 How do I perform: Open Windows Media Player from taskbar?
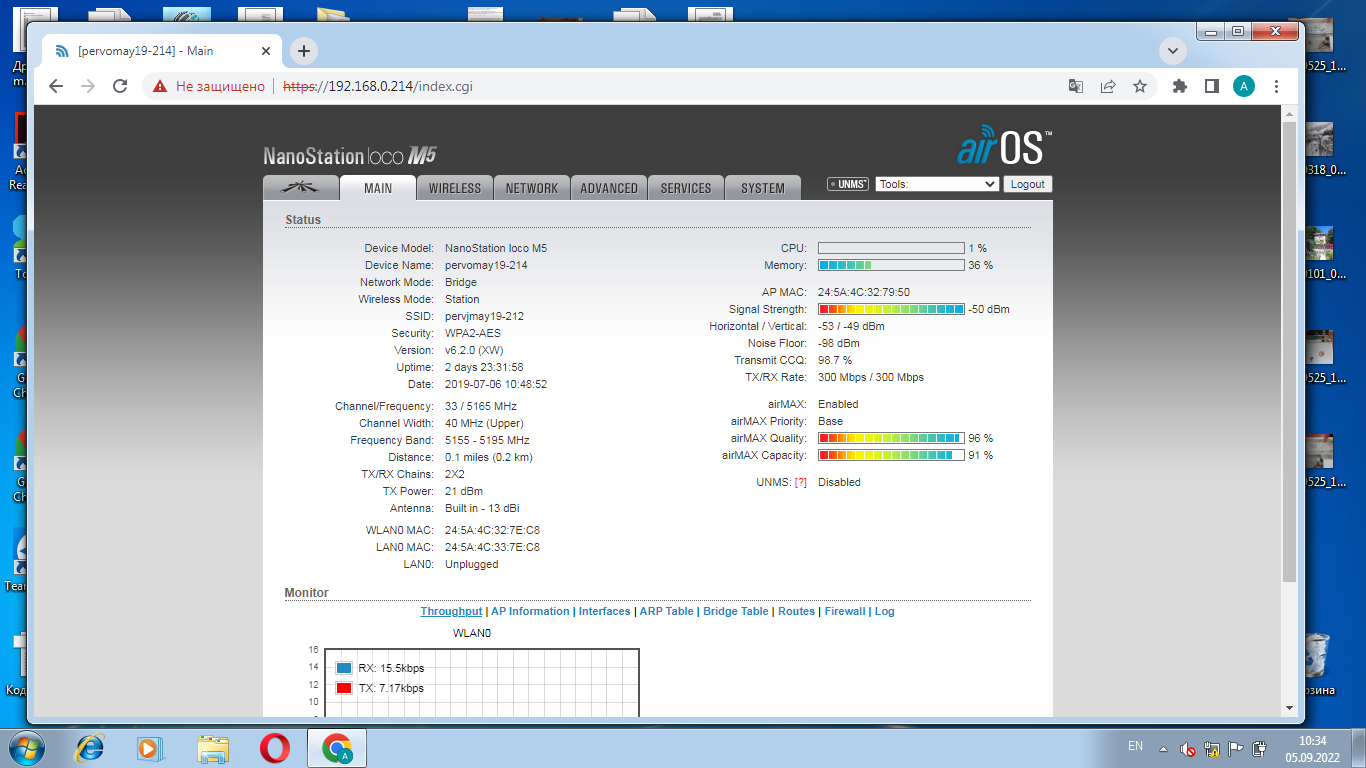pos(148,747)
